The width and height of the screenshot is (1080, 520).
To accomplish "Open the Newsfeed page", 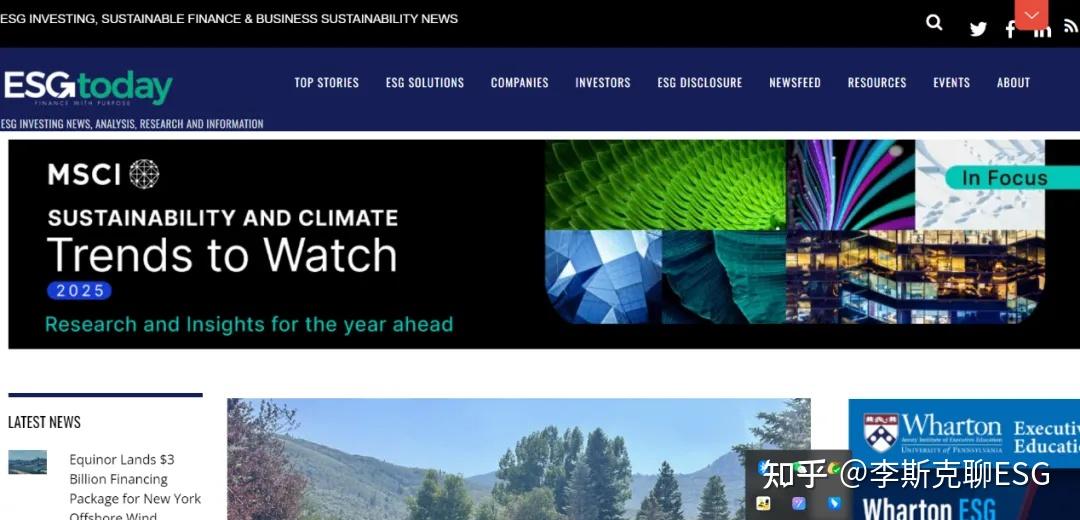I will tap(795, 83).
